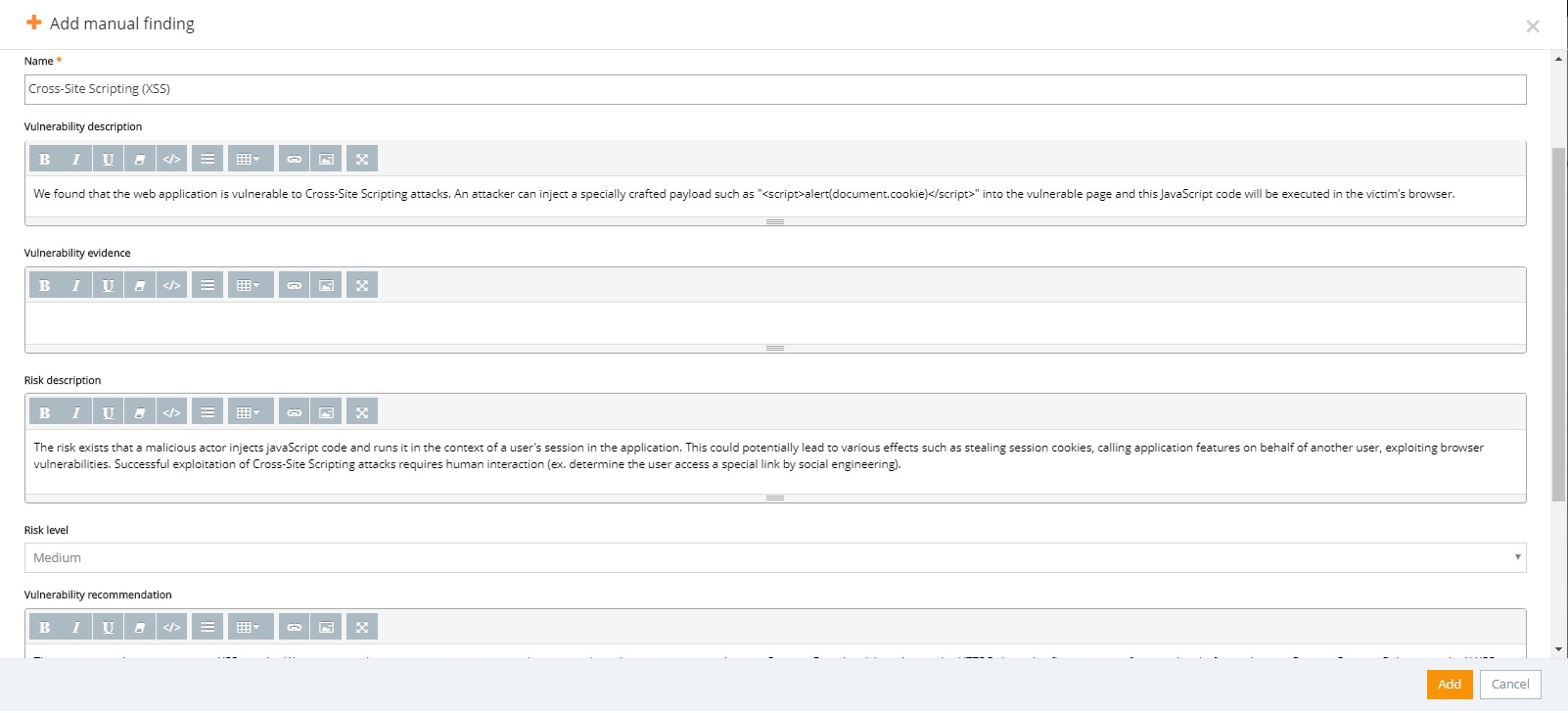
Task: Close the Add manual finding dialog
Action: [x=1533, y=26]
